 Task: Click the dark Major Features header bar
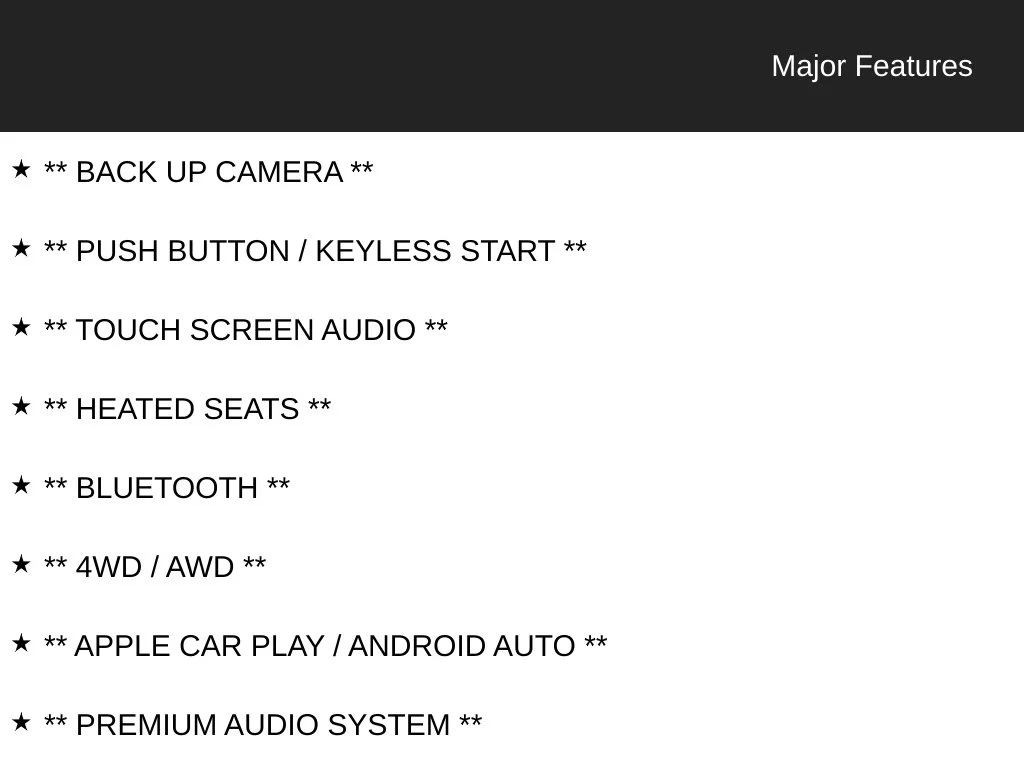[512, 65]
